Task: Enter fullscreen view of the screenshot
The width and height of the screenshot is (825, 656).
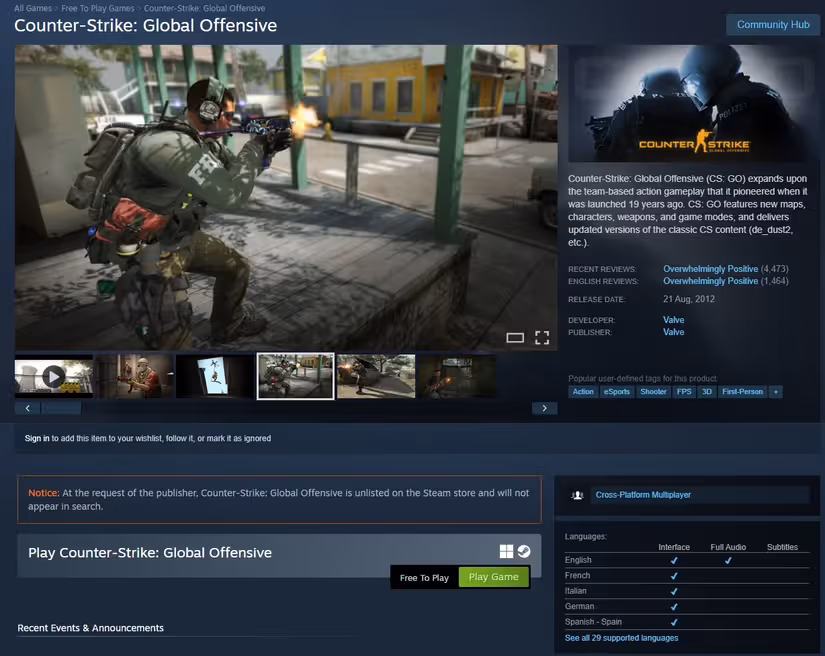Action: pyautogui.click(x=542, y=338)
